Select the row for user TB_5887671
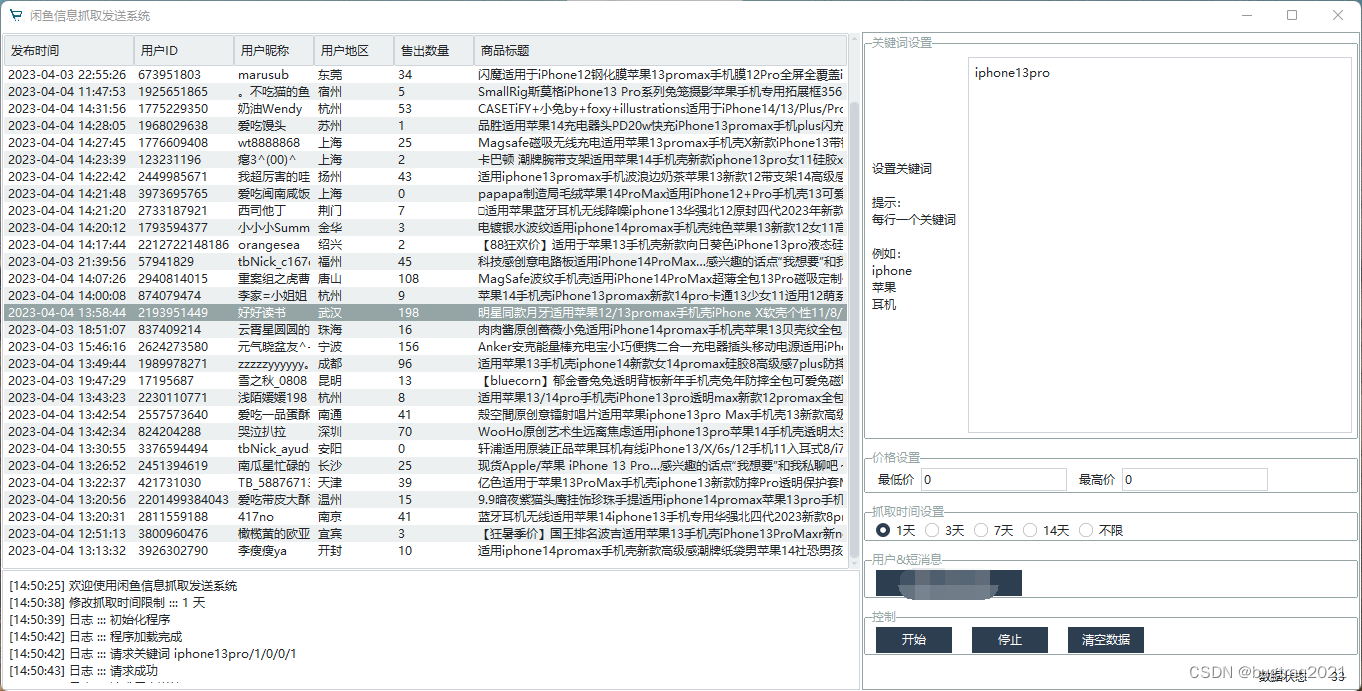 (x=425, y=483)
